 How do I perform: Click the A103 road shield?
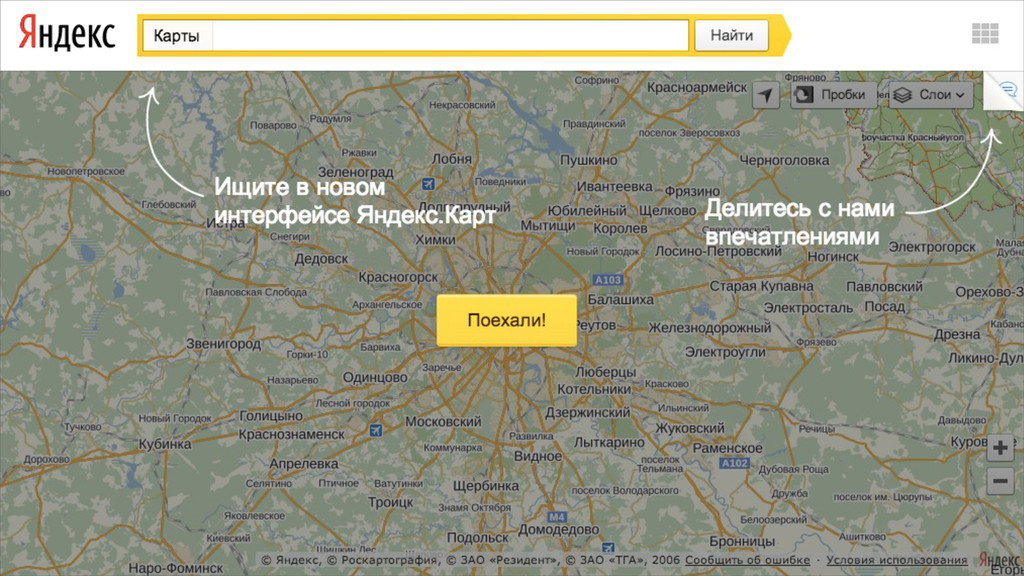[x=607, y=280]
